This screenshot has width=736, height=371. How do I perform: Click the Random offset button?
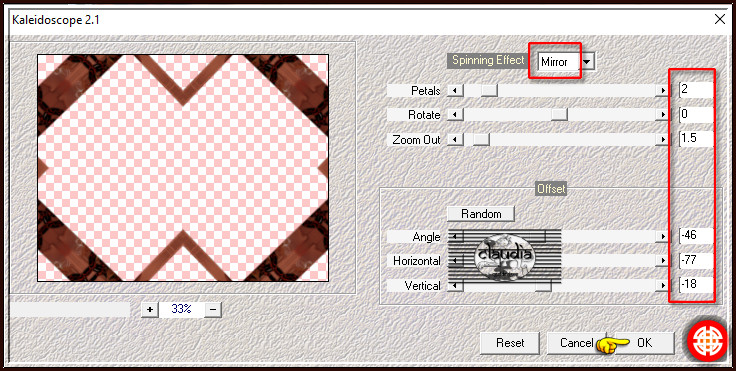coord(481,214)
